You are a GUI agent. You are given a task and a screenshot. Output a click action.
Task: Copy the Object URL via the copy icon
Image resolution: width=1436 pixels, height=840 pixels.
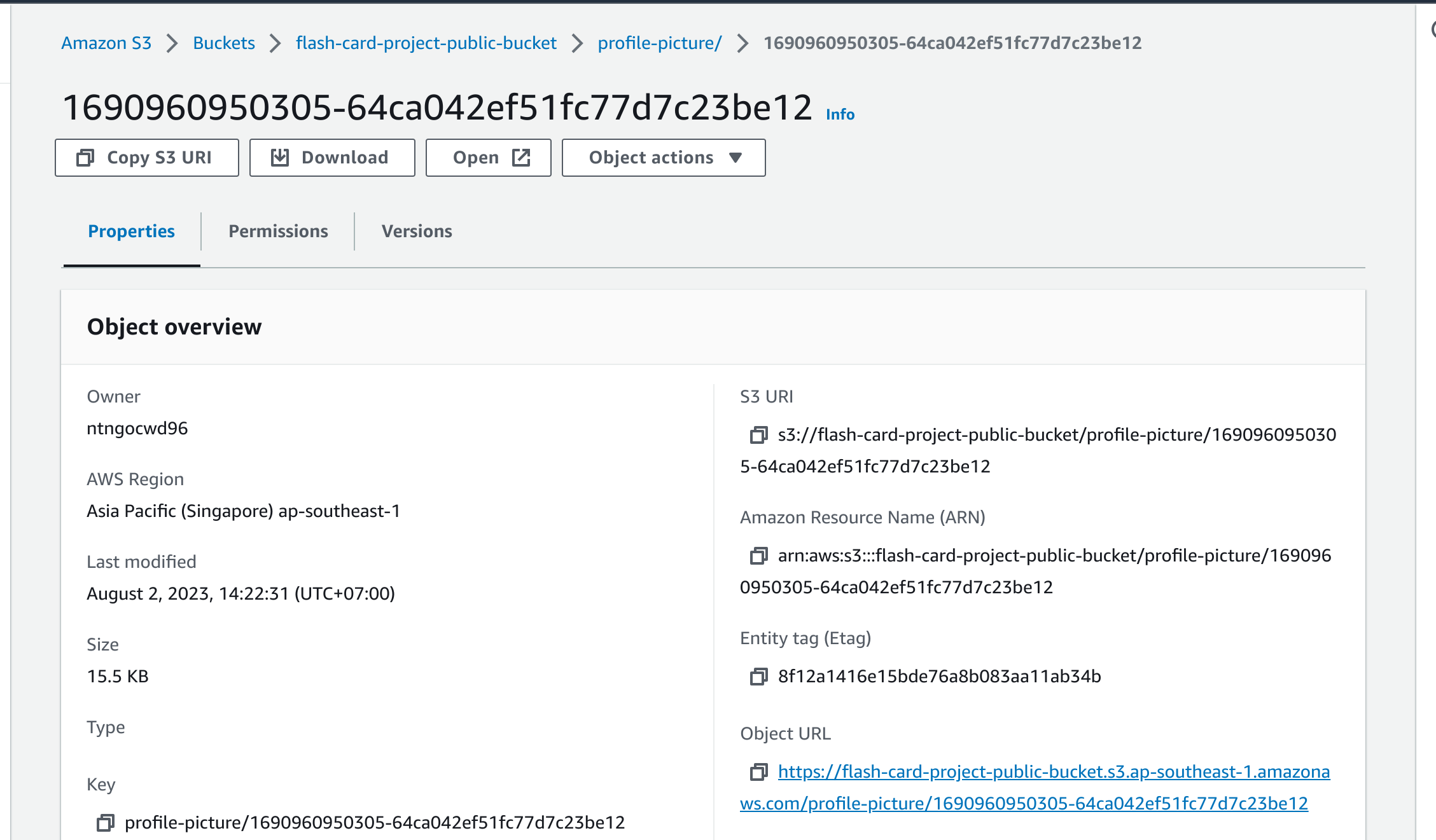click(x=758, y=772)
